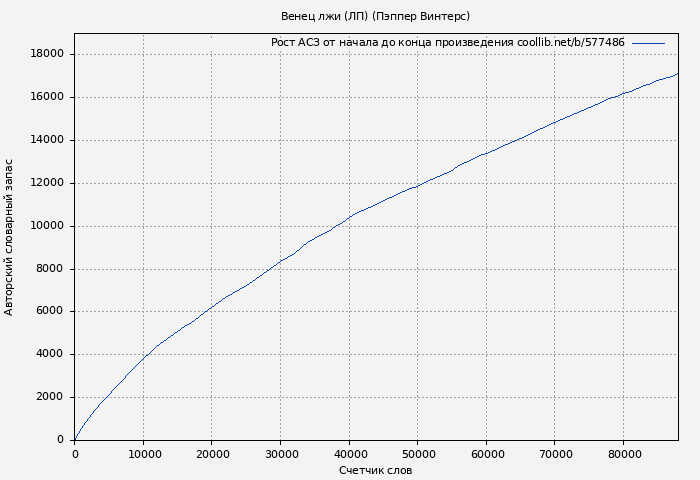Click the 30000 tick label on X-axis
The image size is (700, 480).
point(280,454)
